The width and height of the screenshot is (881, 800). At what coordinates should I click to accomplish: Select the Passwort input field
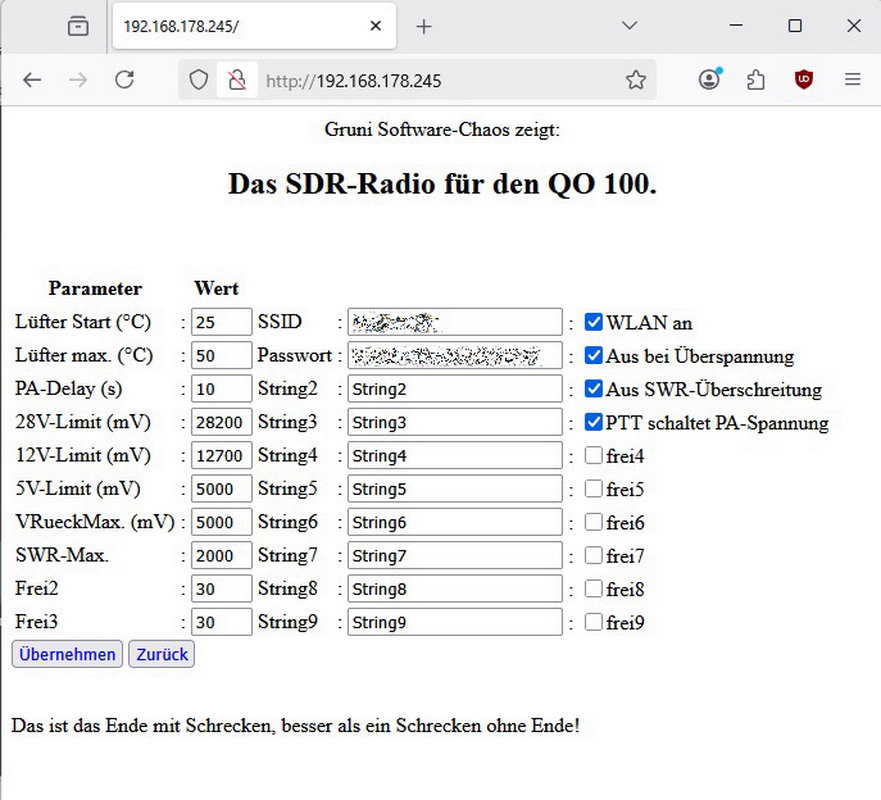click(x=454, y=355)
